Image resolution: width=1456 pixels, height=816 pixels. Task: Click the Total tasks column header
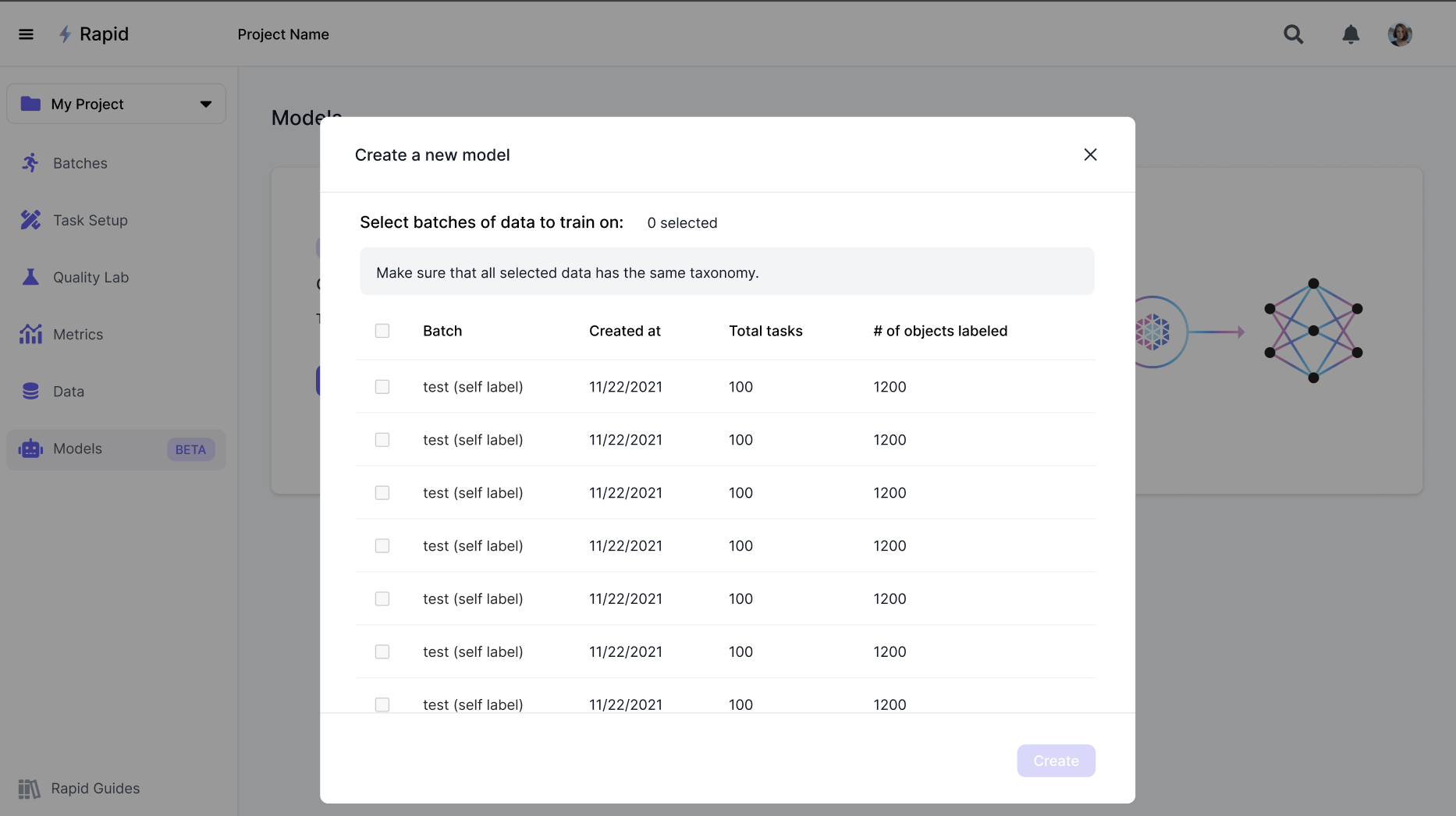pos(765,331)
